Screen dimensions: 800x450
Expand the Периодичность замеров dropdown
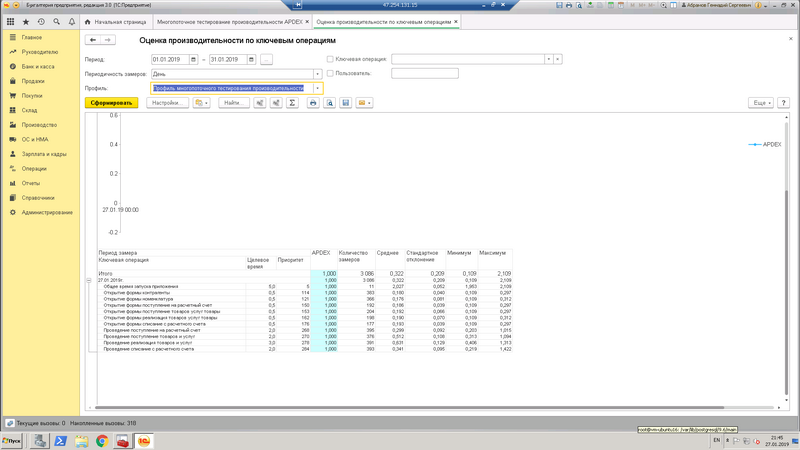pos(317,74)
